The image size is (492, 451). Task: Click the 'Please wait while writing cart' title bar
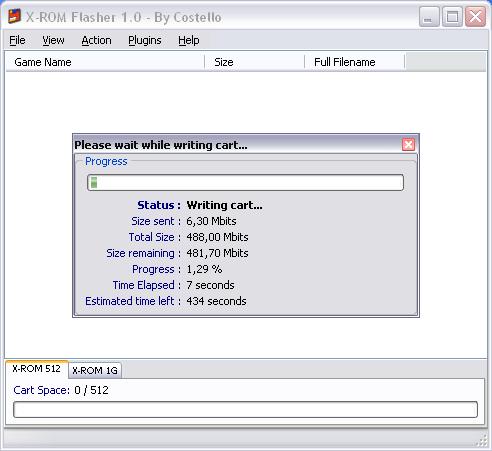click(x=237, y=145)
